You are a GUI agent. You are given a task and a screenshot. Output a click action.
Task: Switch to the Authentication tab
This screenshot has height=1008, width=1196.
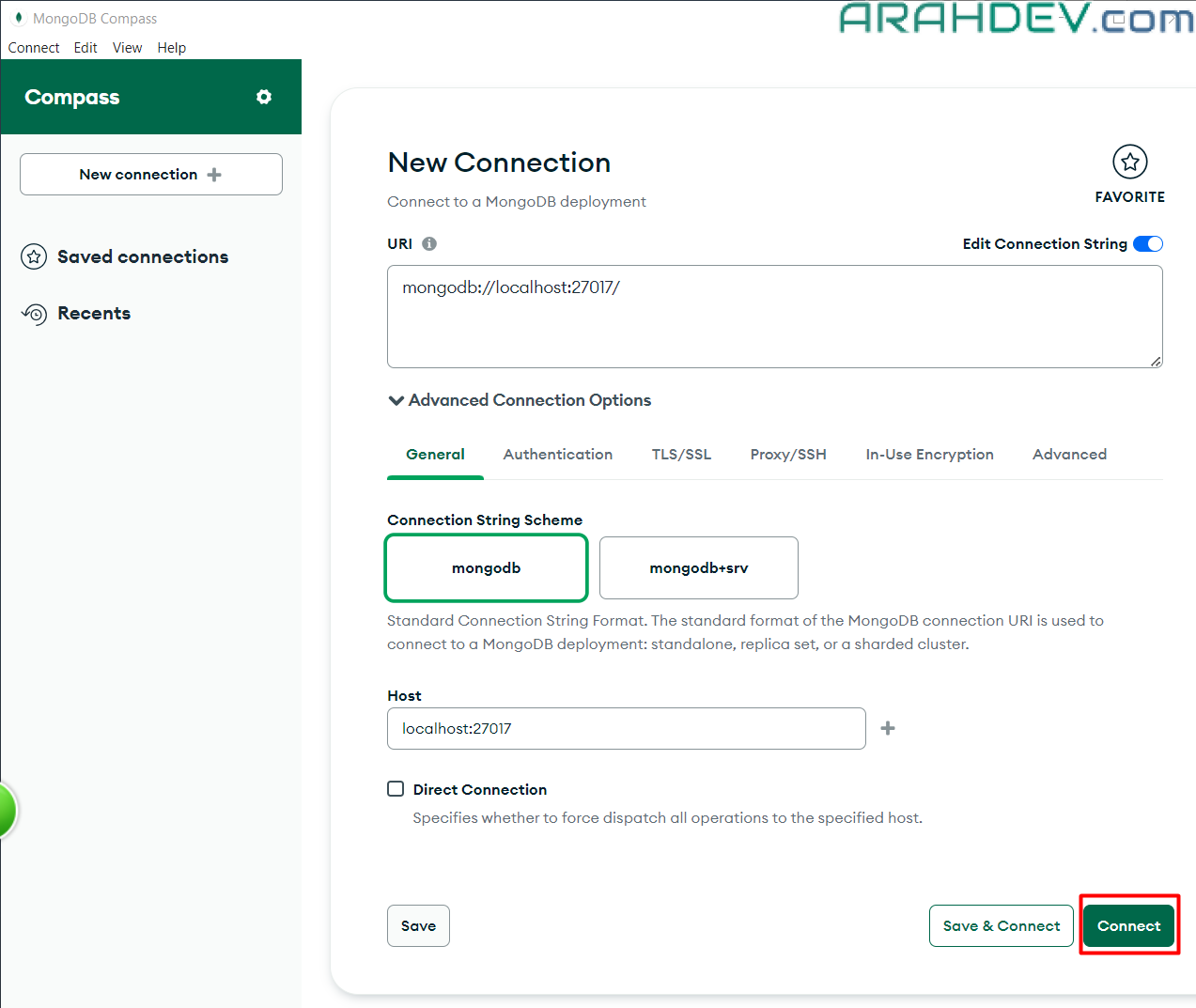pos(557,455)
